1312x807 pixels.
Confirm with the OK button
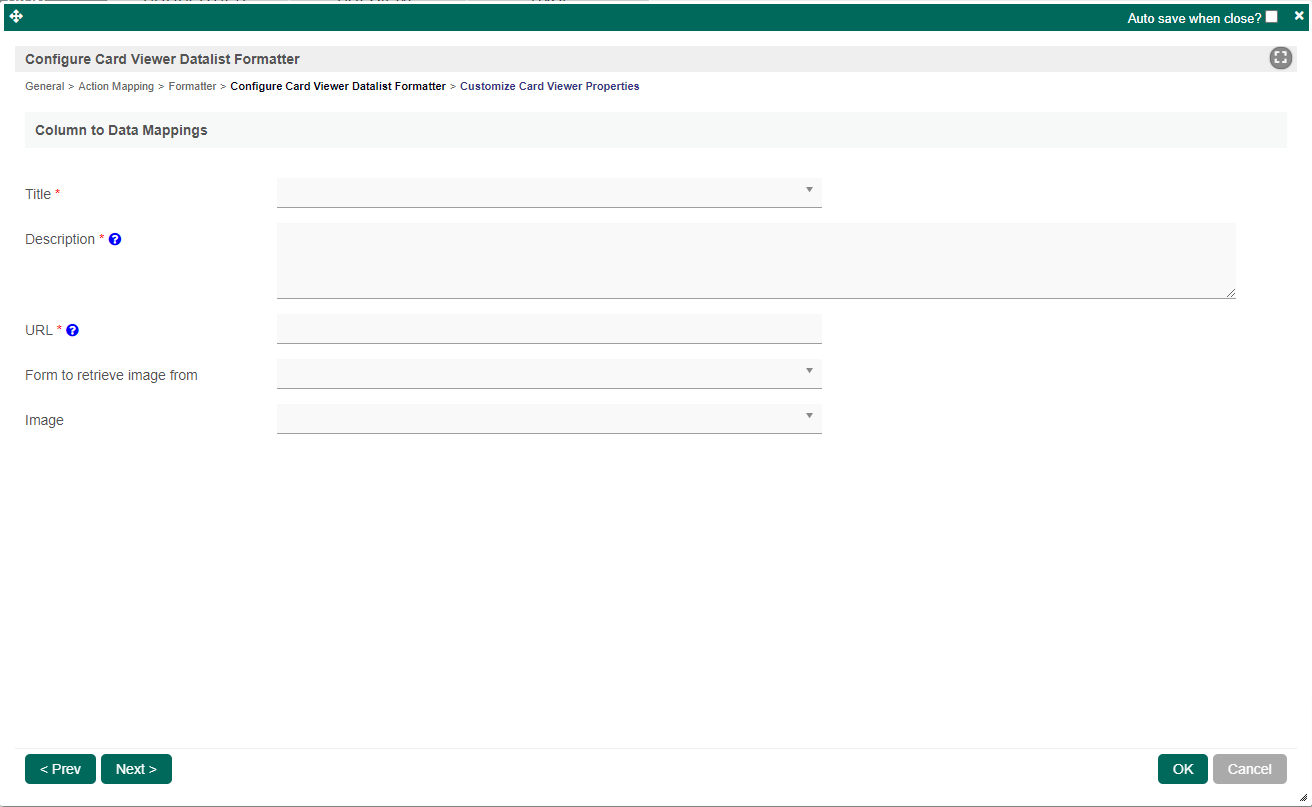(x=1183, y=769)
